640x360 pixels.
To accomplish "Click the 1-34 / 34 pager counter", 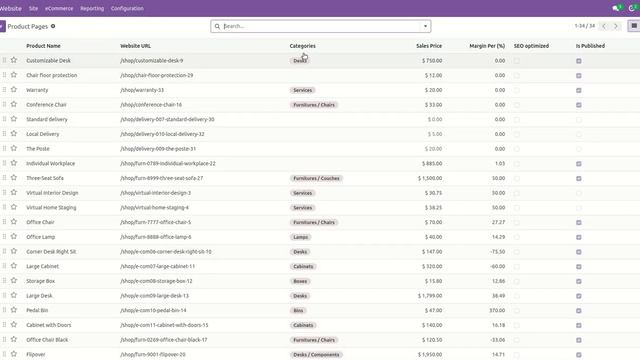I will pos(585,26).
